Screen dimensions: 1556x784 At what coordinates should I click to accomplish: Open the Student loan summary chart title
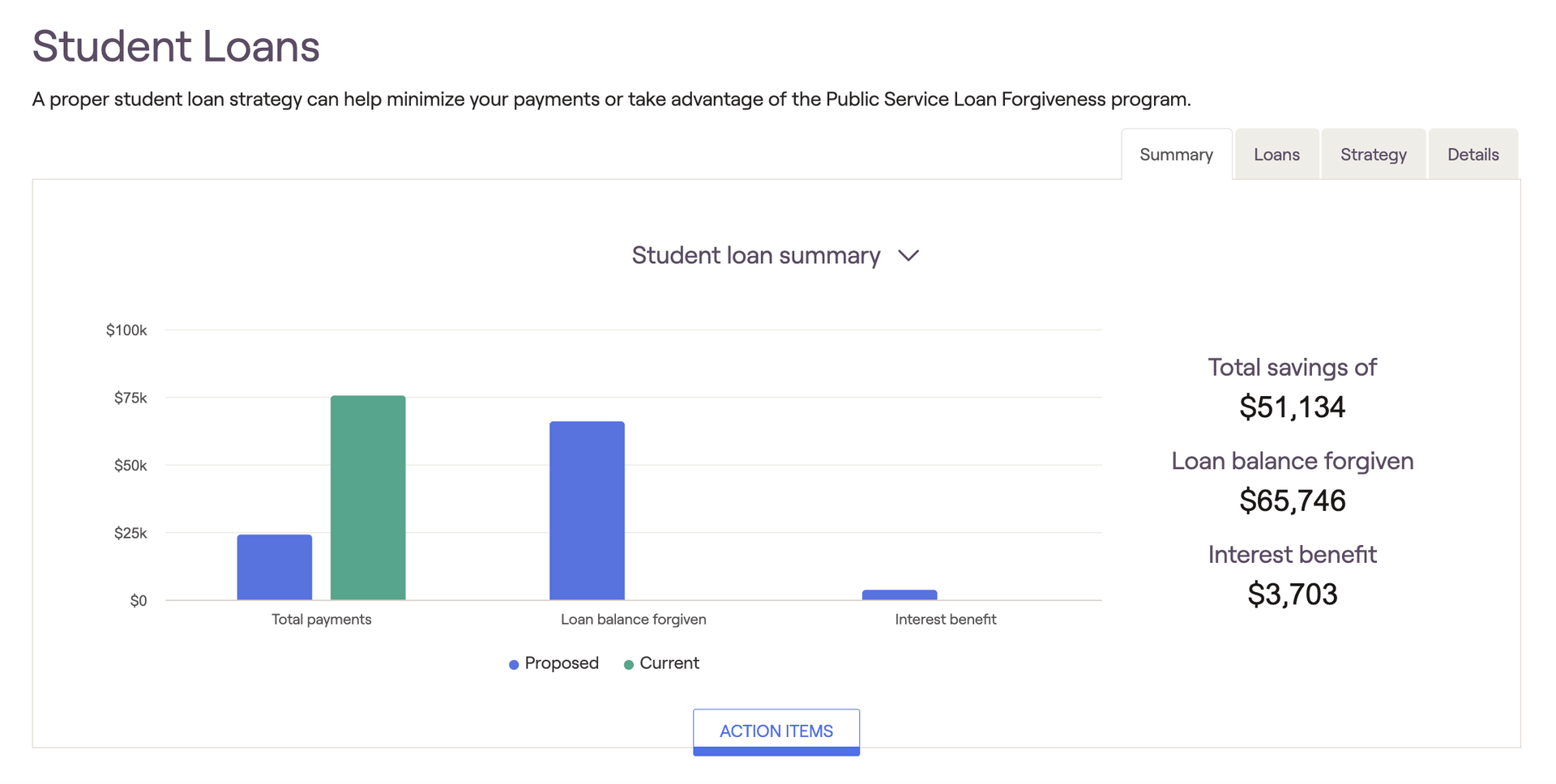pyautogui.click(x=755, y=256)
